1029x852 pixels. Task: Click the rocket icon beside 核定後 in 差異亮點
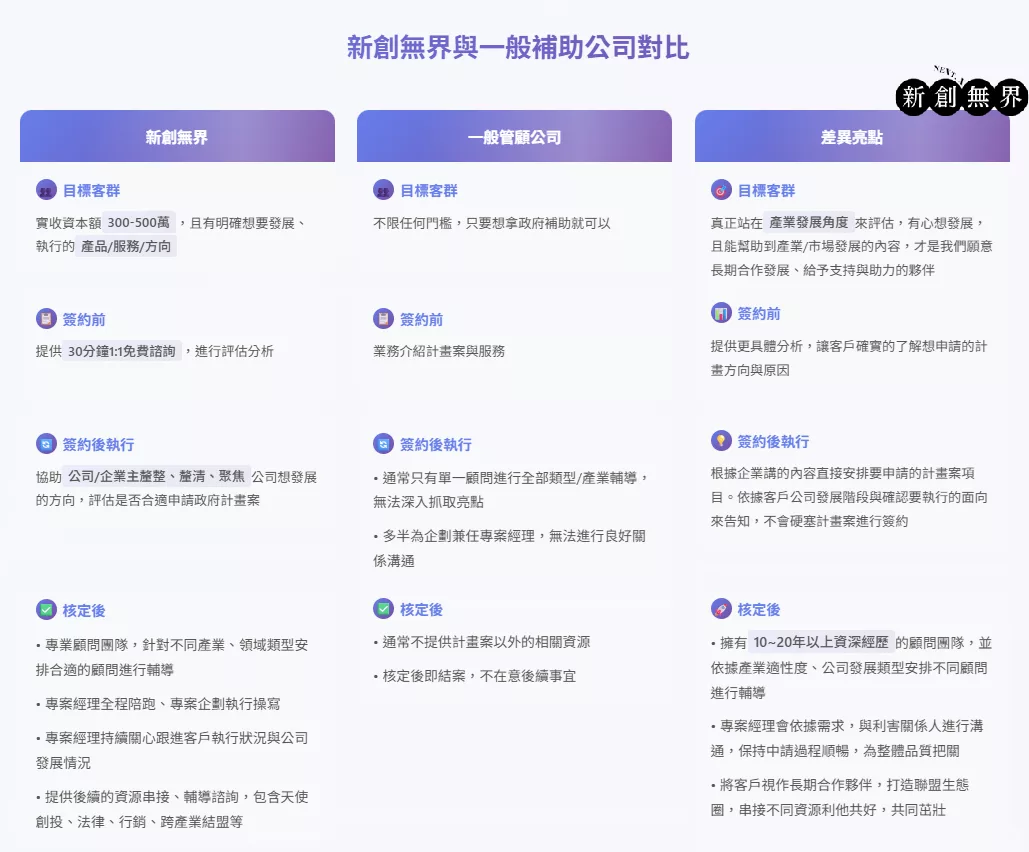[x=721, y=609]
